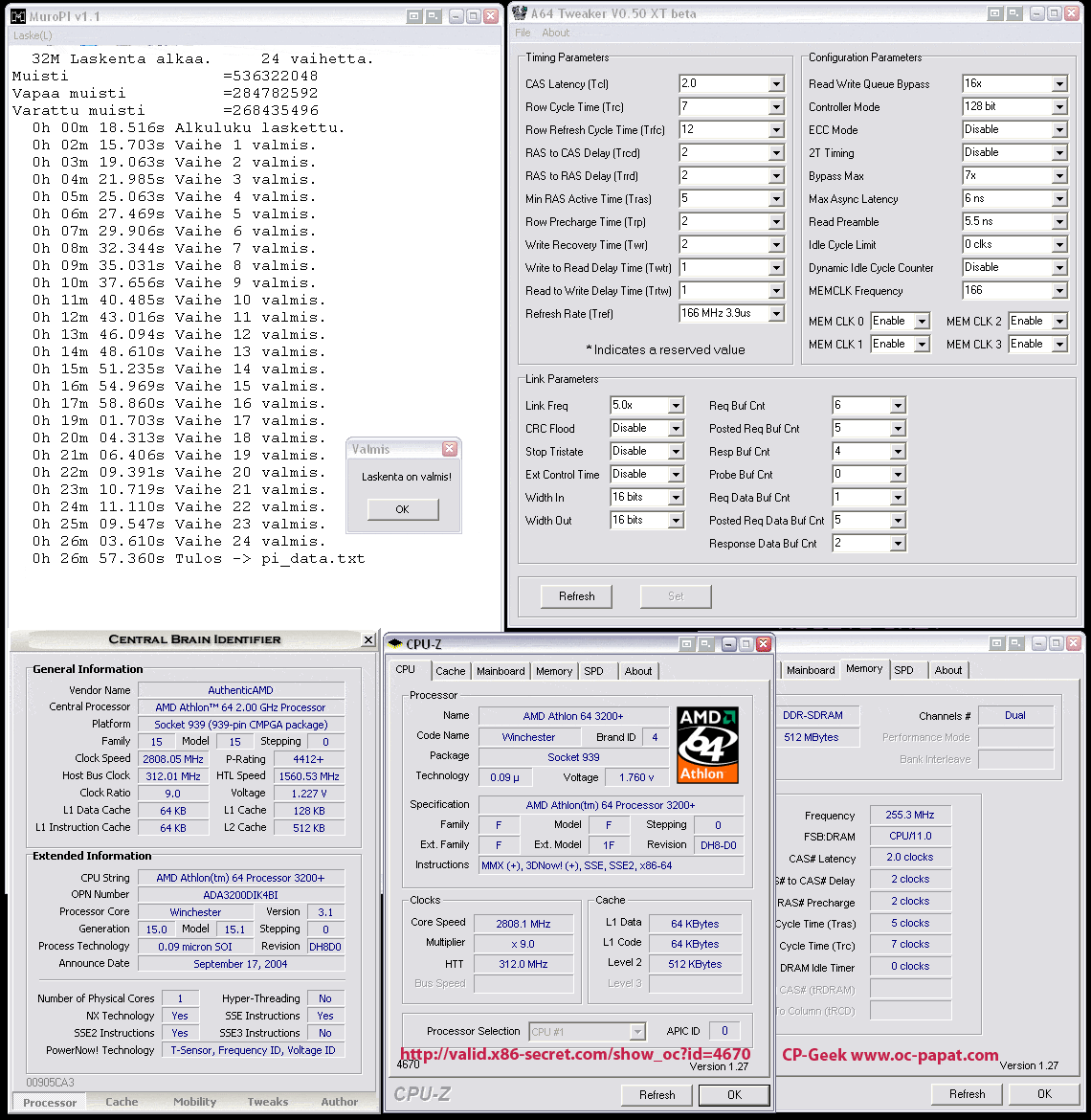Screen dimensions: 1091x1120
Task: Open the MEMCLK Frequency dropdown
Action: pos(1059,291)
